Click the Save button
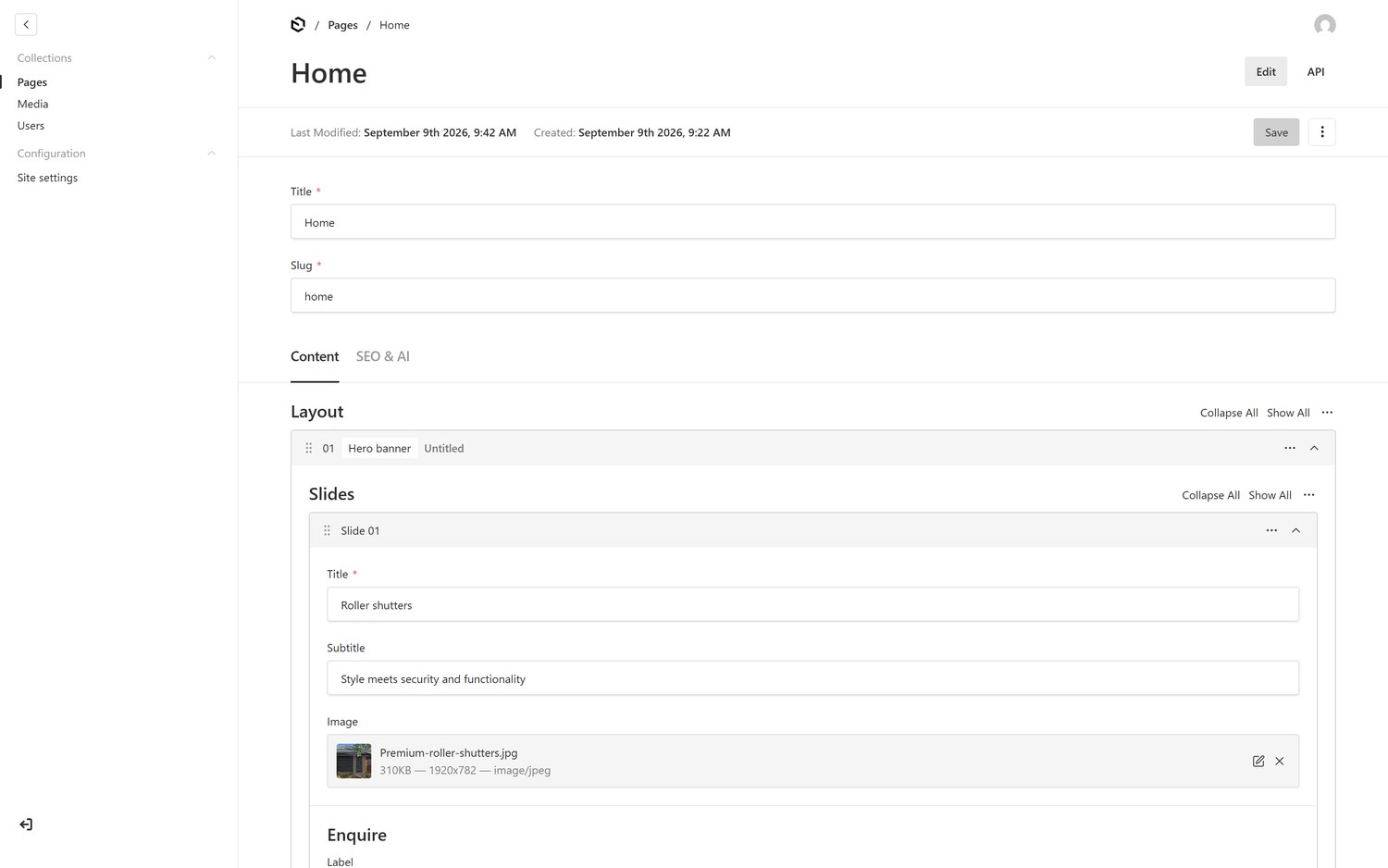1388x868 pixels. coord(1276,132)
